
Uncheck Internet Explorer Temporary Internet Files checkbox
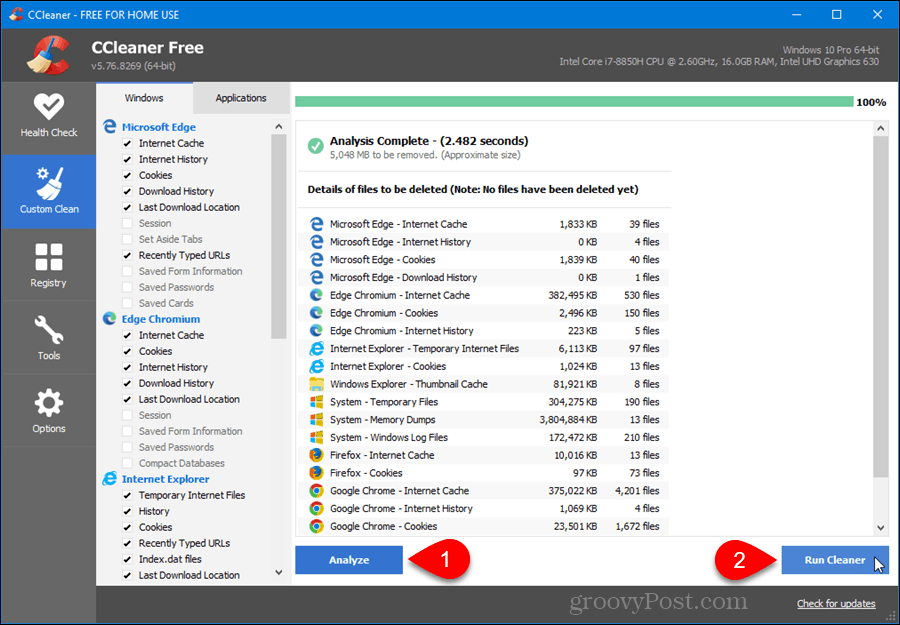pos(127,495)
